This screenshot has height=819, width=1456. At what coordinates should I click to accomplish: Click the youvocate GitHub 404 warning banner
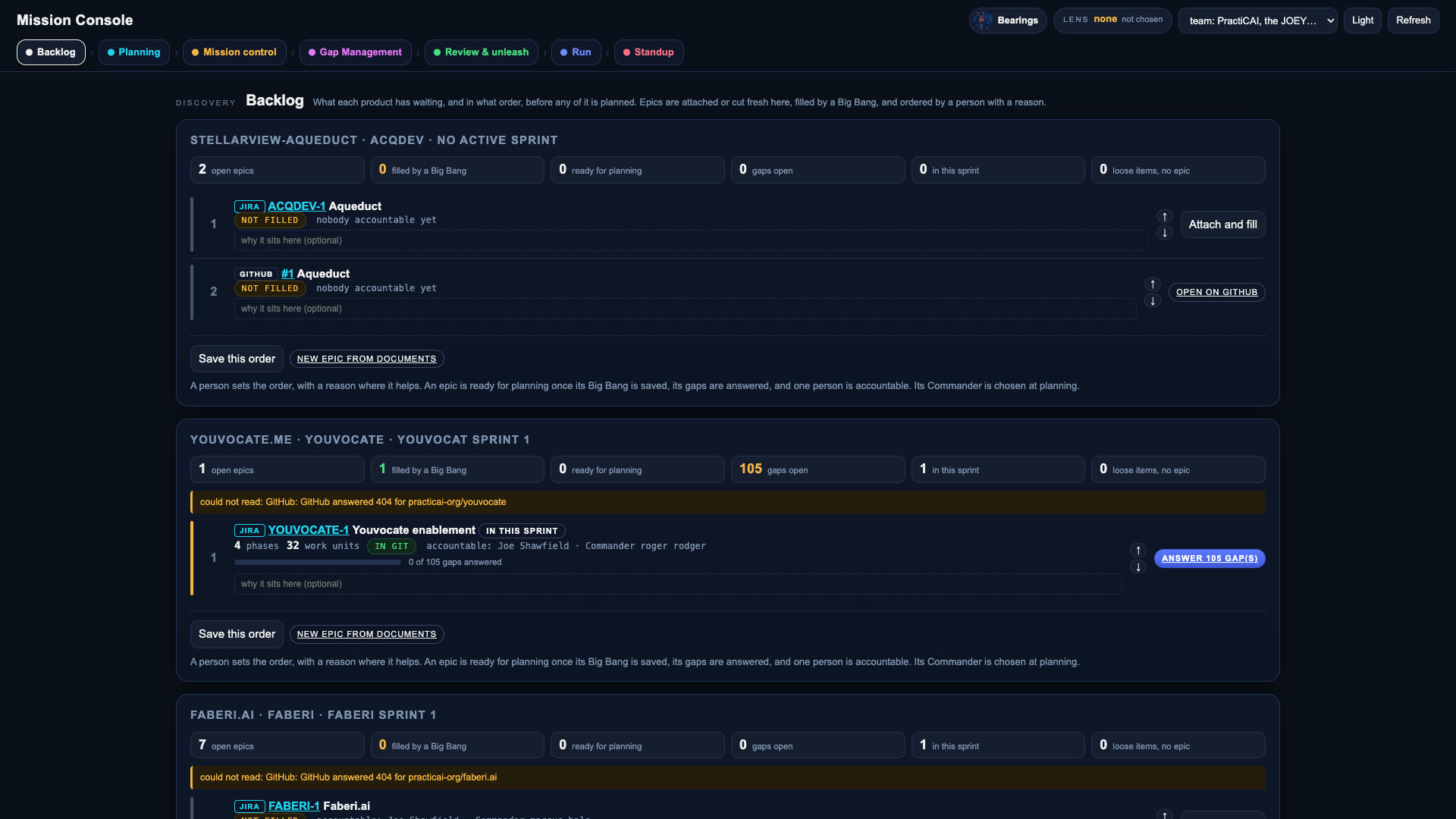pyautogui.click(x=728, y=502)
